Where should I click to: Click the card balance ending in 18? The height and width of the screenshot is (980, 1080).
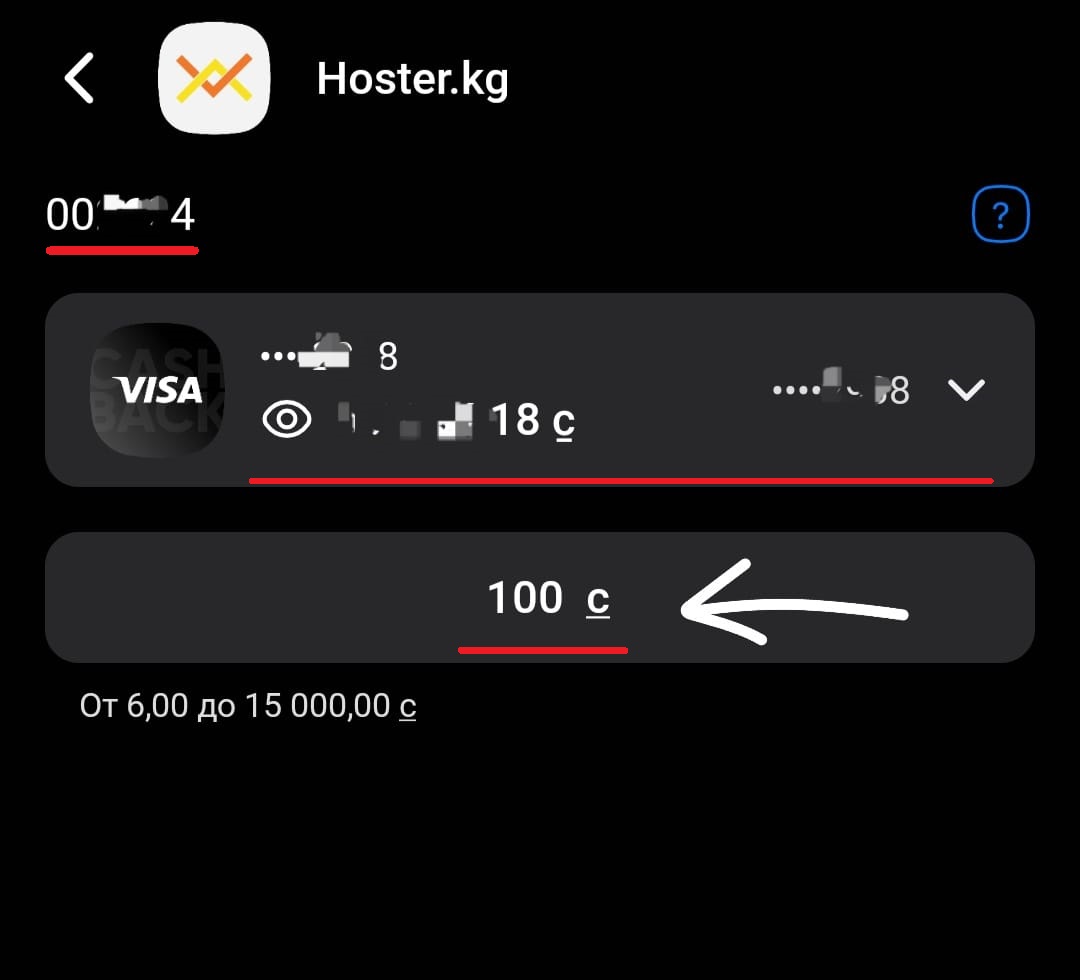(456, 419)
